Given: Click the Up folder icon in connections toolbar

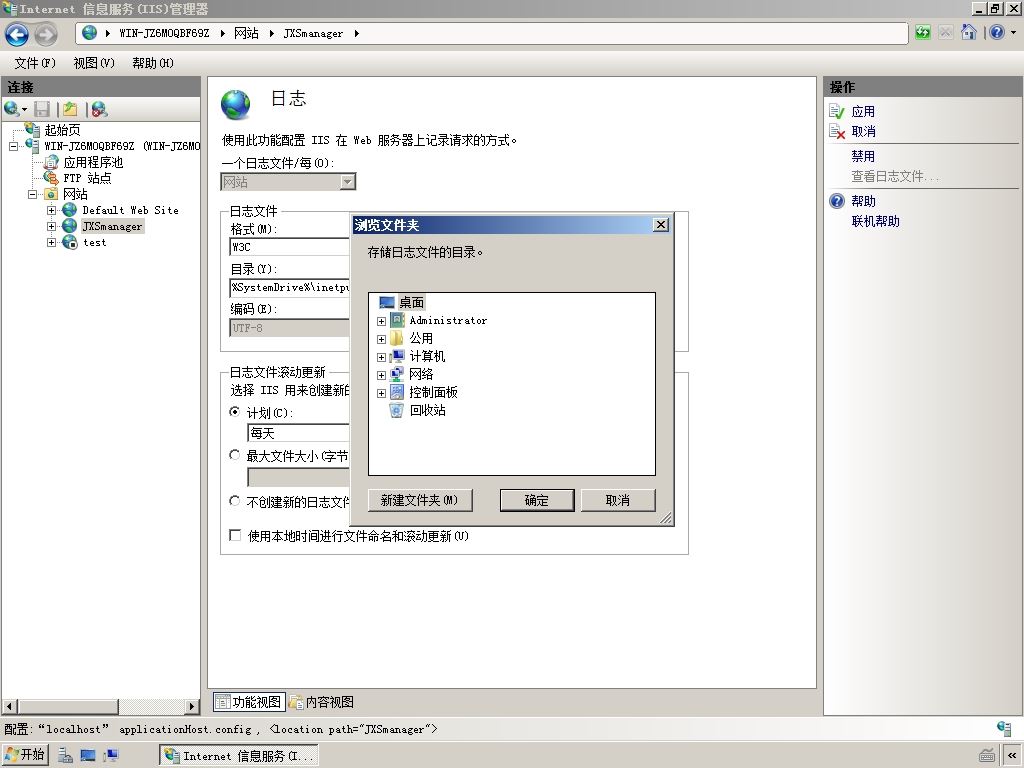Looking at the screenshot, I should [x=70, y=109].
